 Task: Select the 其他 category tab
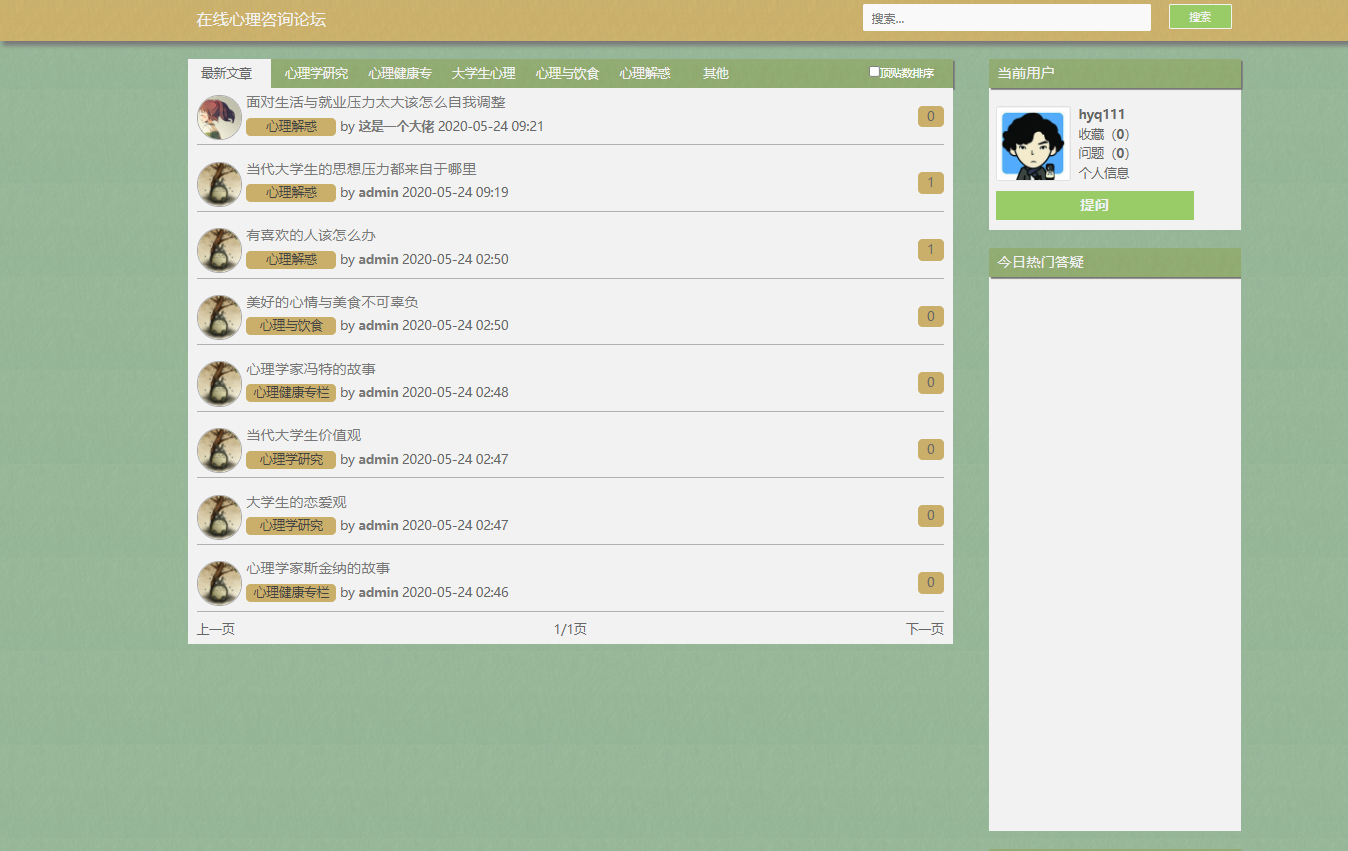(715, 72)
